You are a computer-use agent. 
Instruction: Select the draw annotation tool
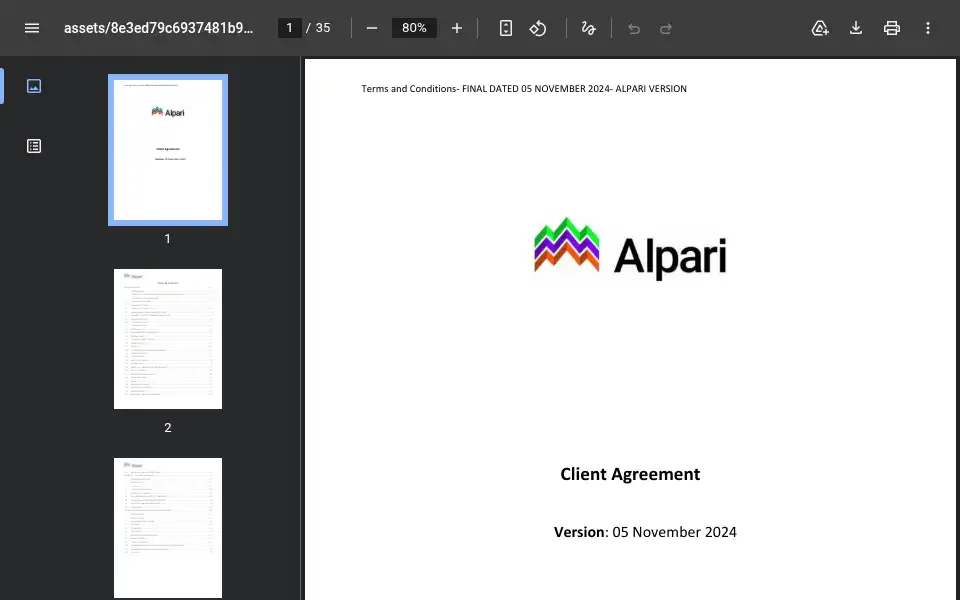pyautogui.click(x=588, y=28)
